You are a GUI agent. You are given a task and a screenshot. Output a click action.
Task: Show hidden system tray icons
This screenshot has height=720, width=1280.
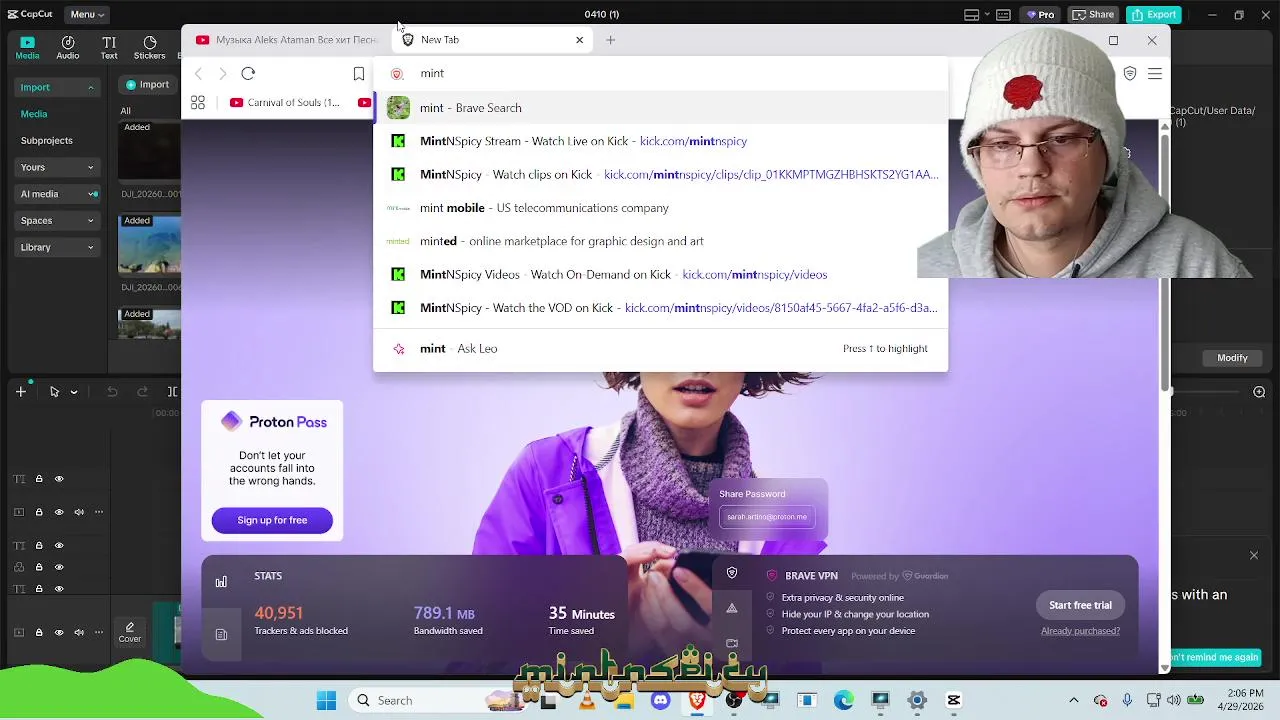point(1074,701)
